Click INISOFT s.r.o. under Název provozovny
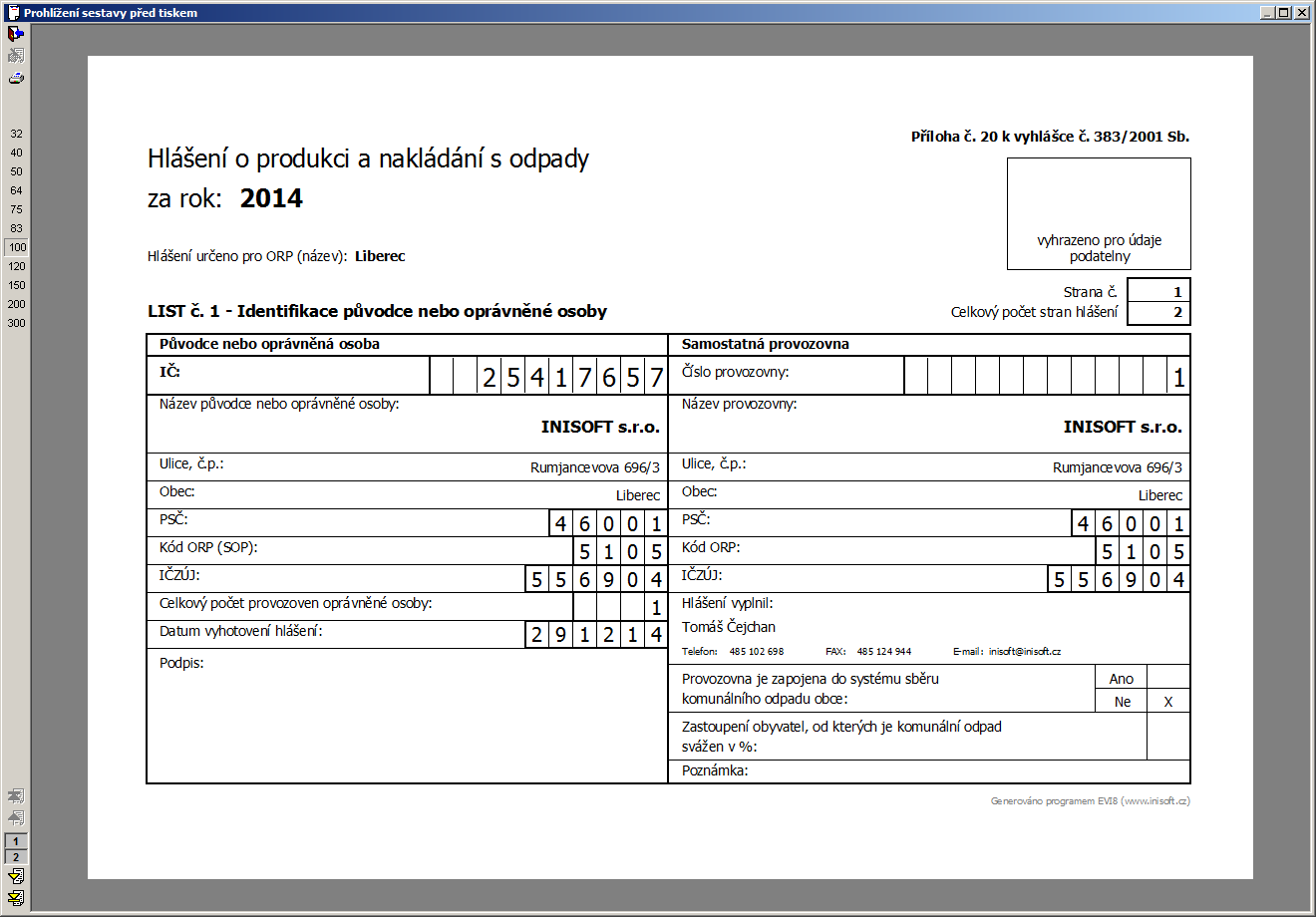1316x917 pixels. [x=1123, y=427]
